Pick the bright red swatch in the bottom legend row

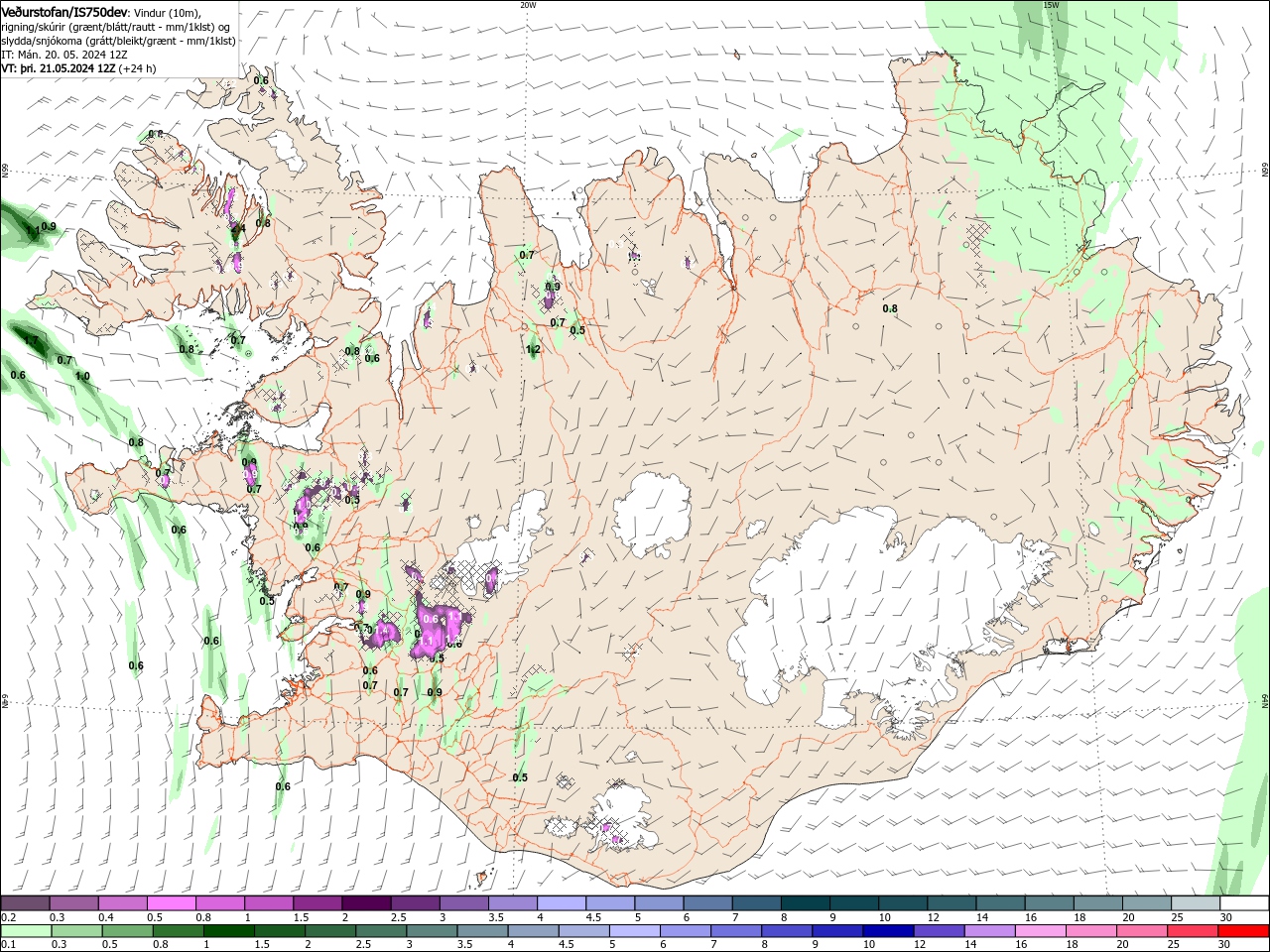[1245, 931]
